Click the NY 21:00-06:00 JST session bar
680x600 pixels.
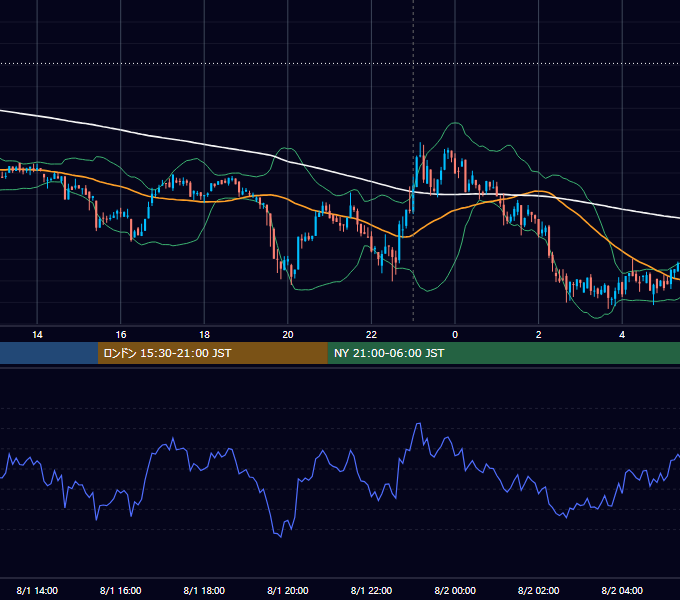click(x=503, y=353)
